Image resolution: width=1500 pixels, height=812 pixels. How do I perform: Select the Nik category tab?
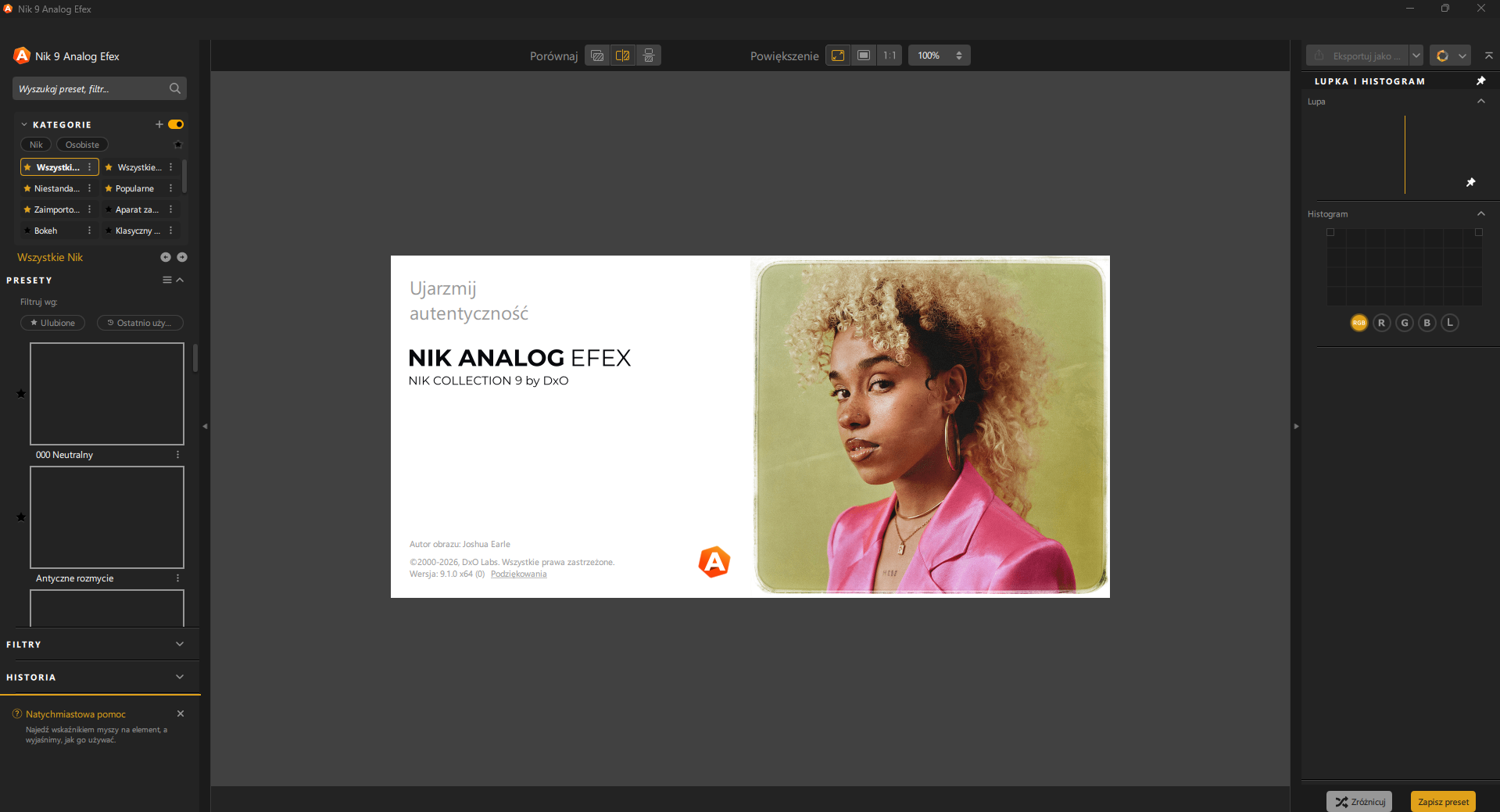[36, 145]
